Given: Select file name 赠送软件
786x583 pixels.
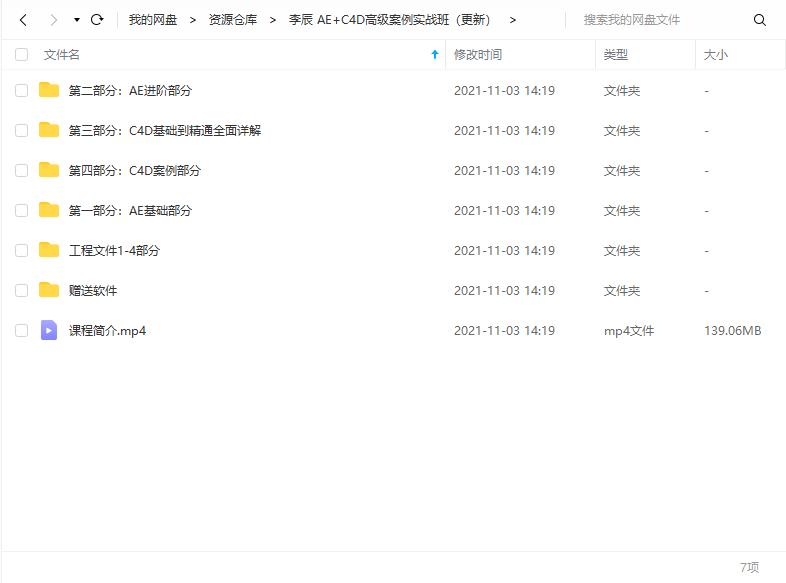Looking at the screenshot, I should tap(93, 291).
